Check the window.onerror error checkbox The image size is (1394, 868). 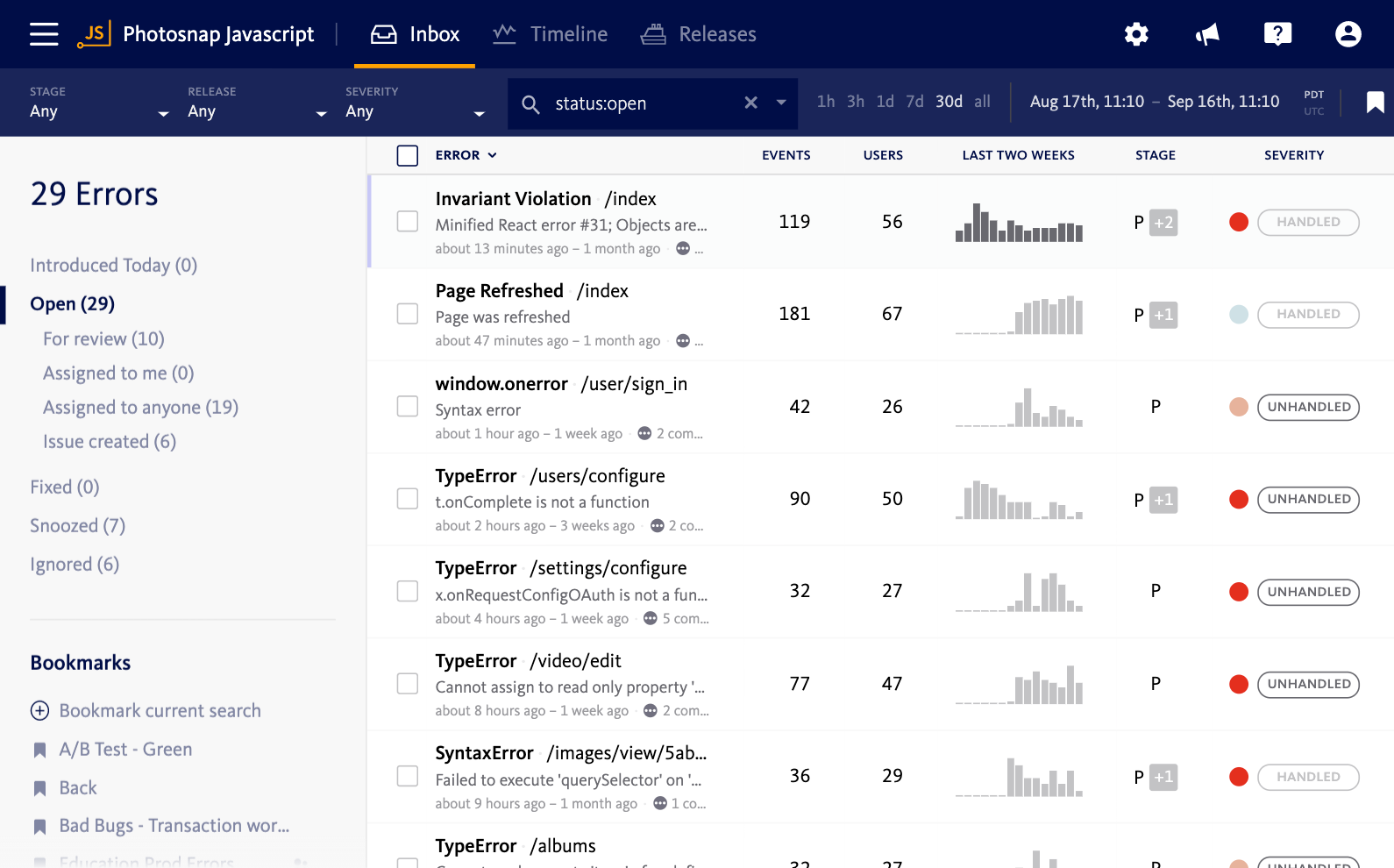pyautogui.click(x=408, y=406)
